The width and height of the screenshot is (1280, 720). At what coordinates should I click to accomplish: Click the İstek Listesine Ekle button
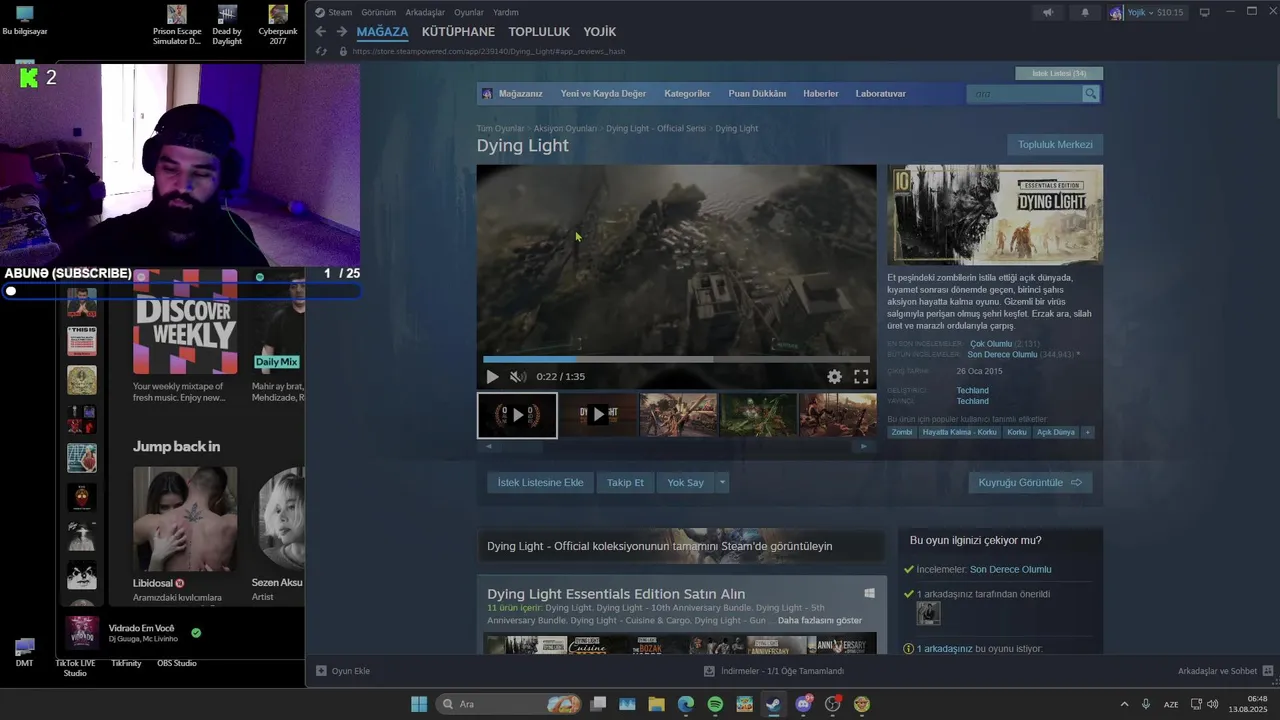(x=540, y=482)
